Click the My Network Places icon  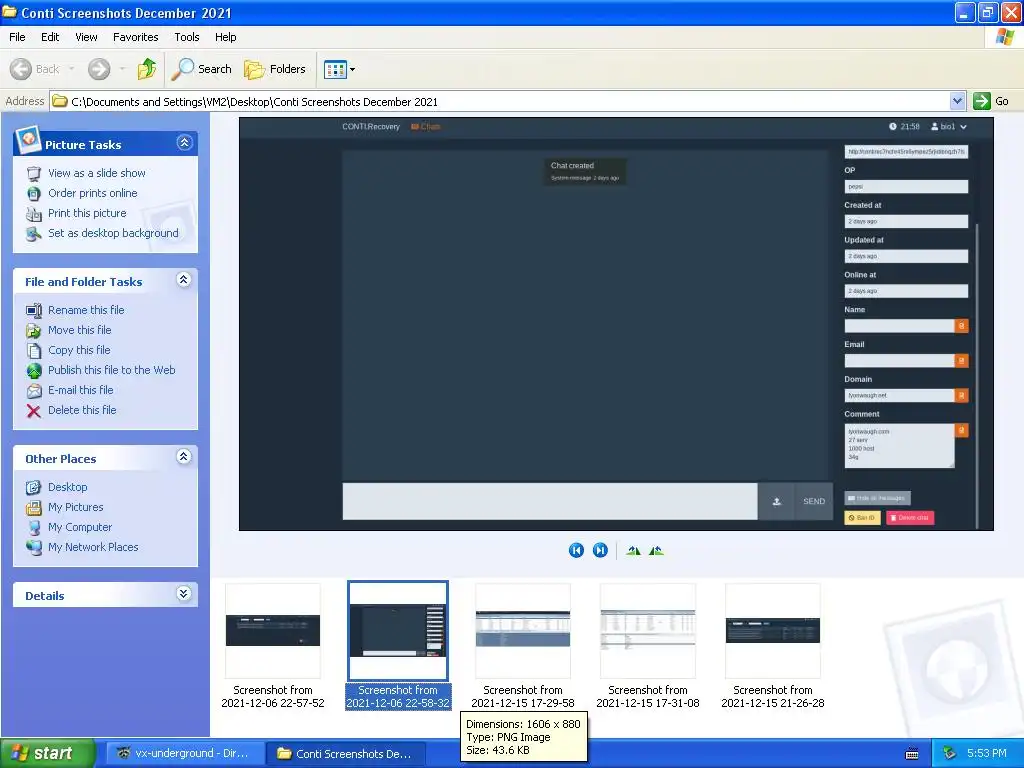point(34,548)
